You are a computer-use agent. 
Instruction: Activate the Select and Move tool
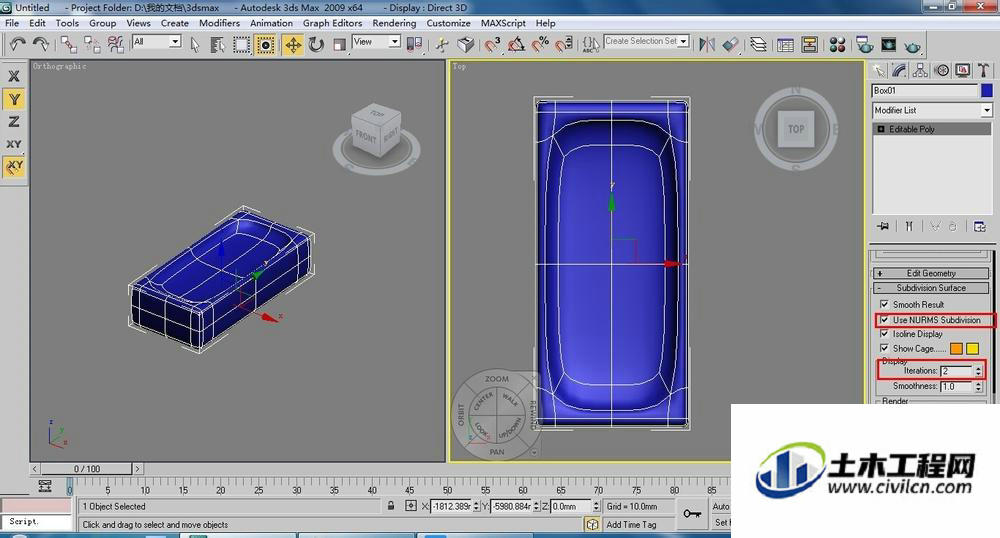click(x=293, y=45)
